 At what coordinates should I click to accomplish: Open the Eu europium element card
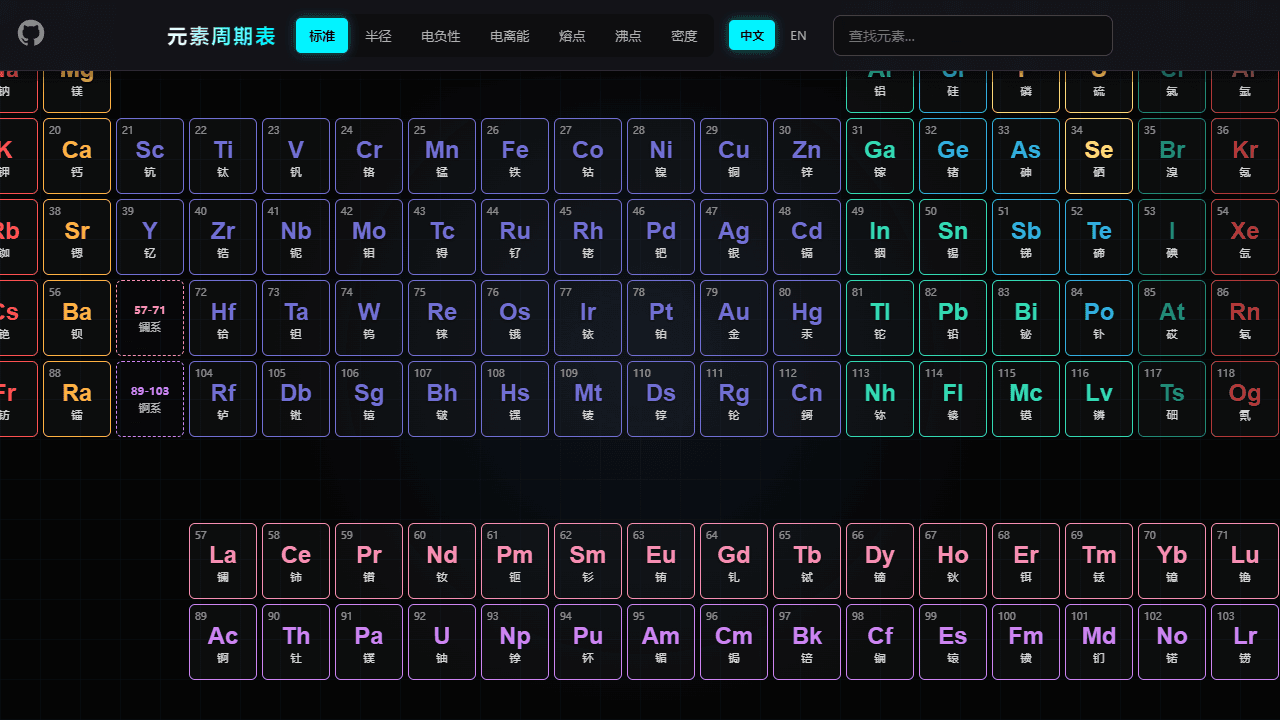coord(661,561)
